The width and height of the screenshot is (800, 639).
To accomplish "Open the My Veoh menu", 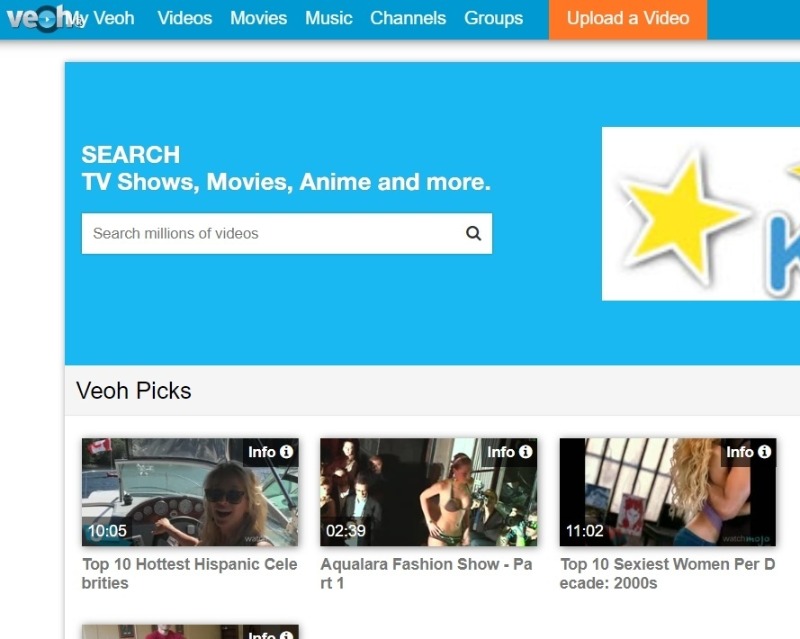I will 104,18.
